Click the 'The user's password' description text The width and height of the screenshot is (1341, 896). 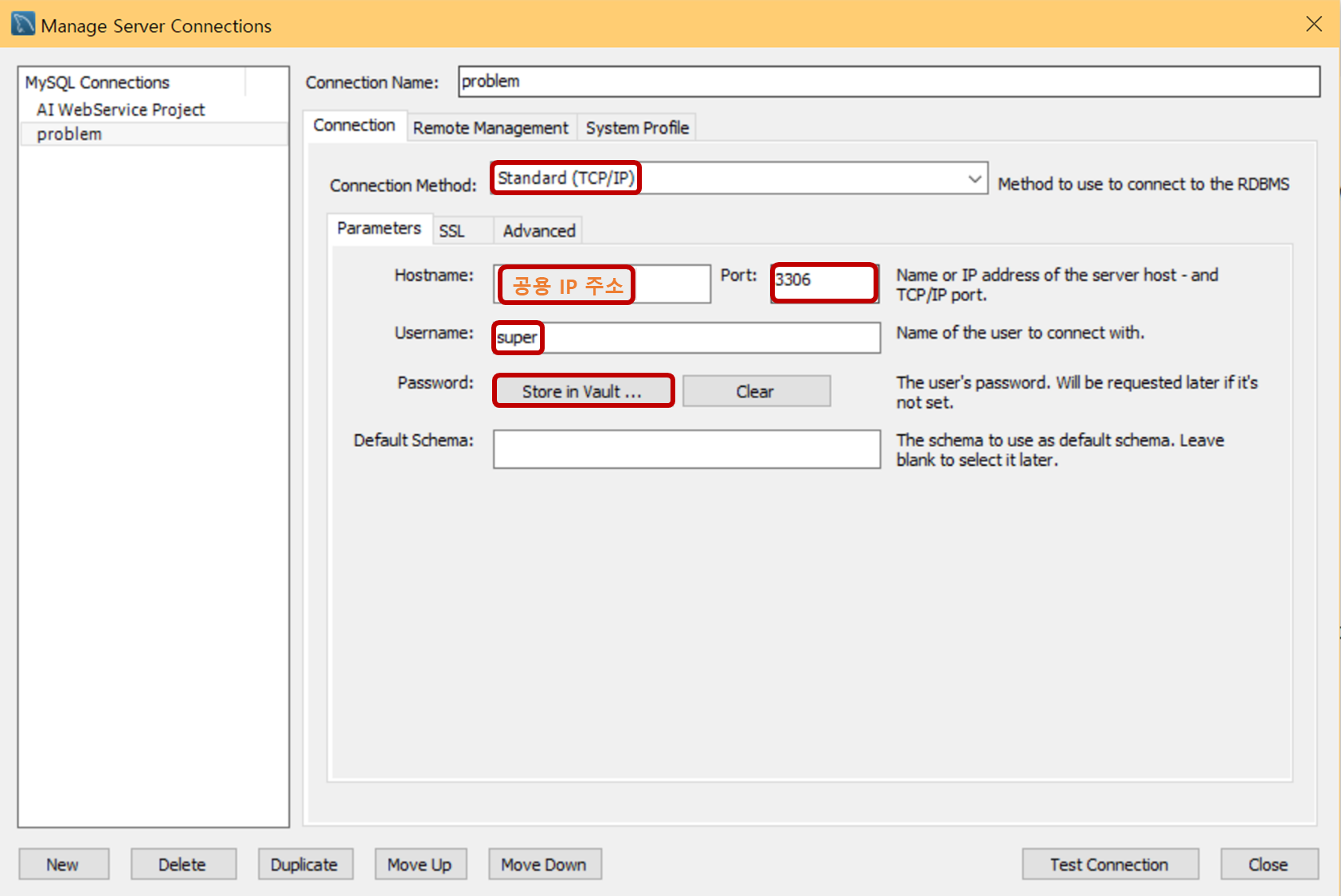click(1077, 392)
